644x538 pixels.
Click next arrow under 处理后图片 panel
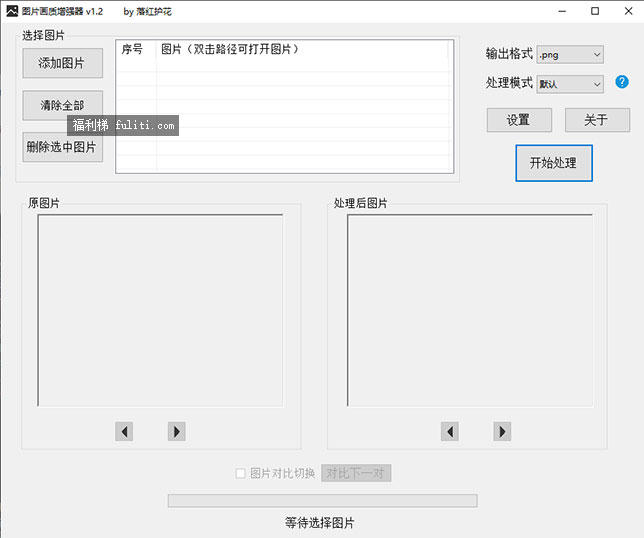(502, 431)
